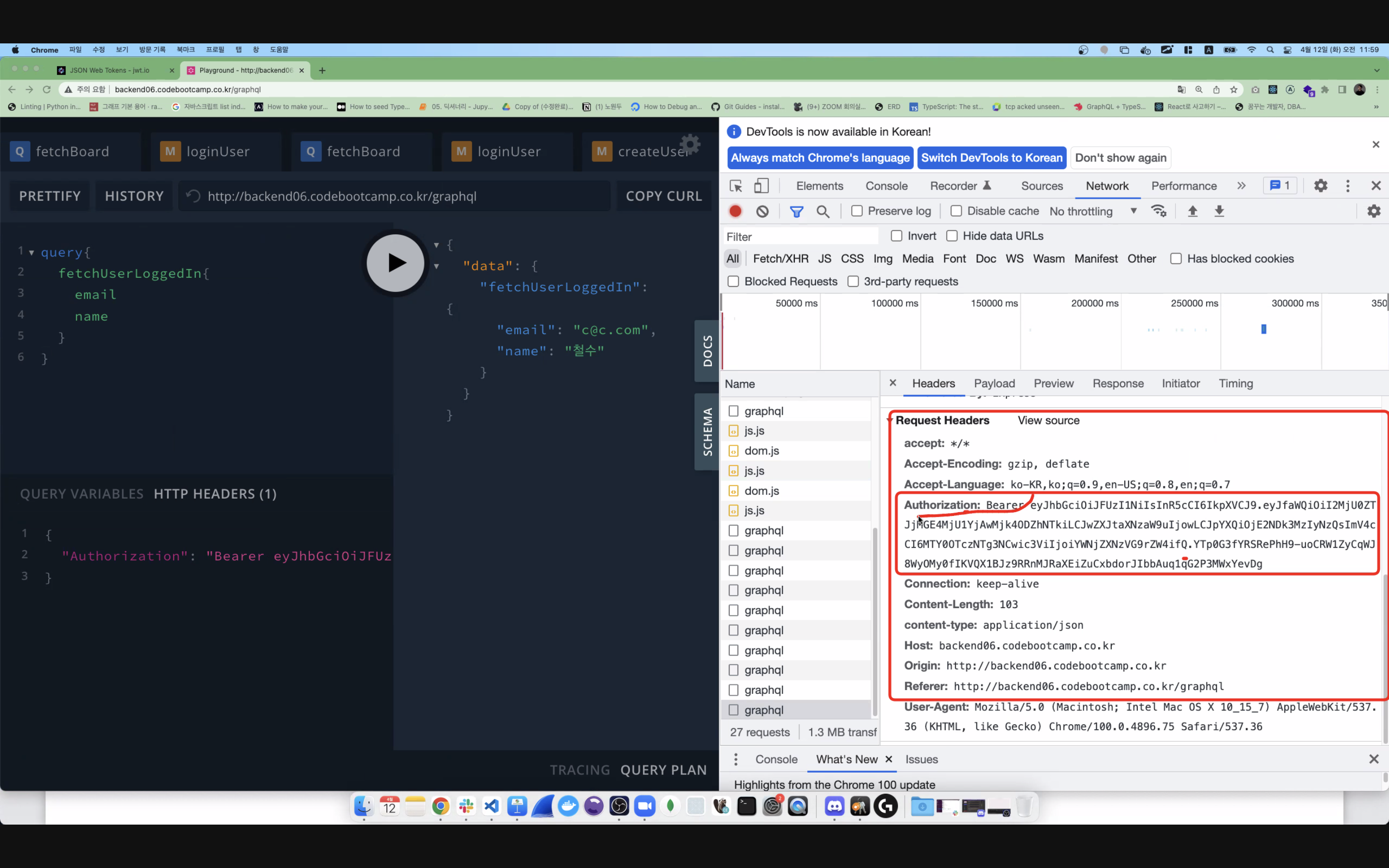The height and width of the screenshot is (868, 1389).
Task: Click the export HAR download icon
Action: (x=1219, y=211)
